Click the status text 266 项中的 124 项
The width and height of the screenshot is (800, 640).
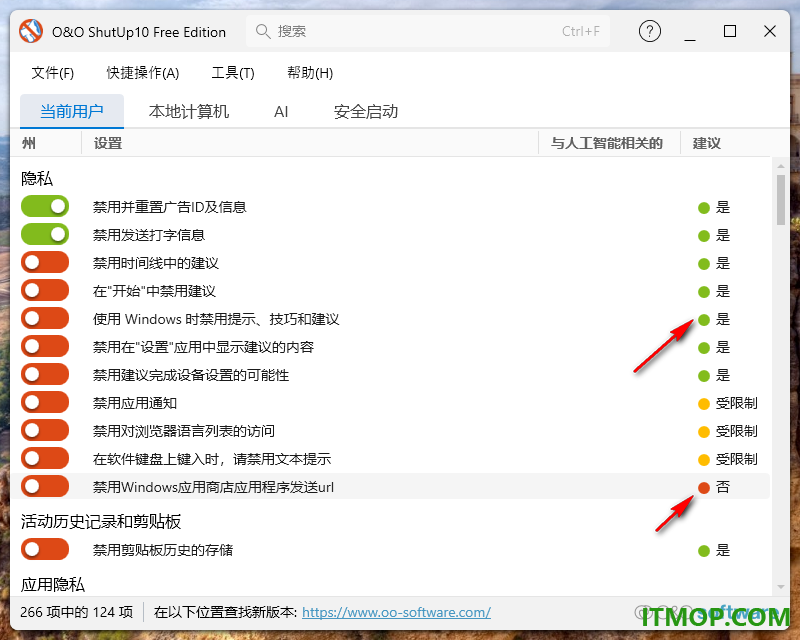[x=77, y=612]
